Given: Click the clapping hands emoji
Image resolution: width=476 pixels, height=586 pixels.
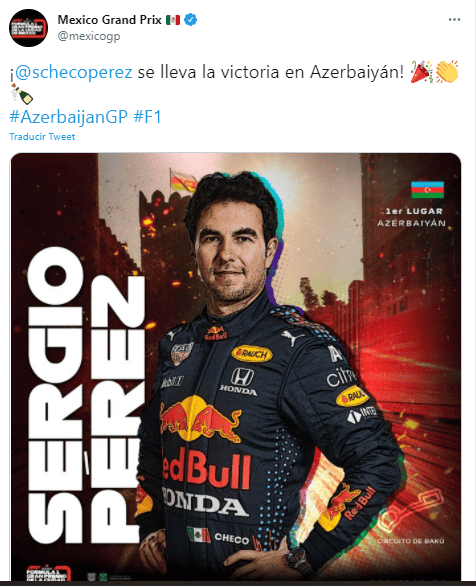Looking at the screenshot, I should tap(447, 71).
